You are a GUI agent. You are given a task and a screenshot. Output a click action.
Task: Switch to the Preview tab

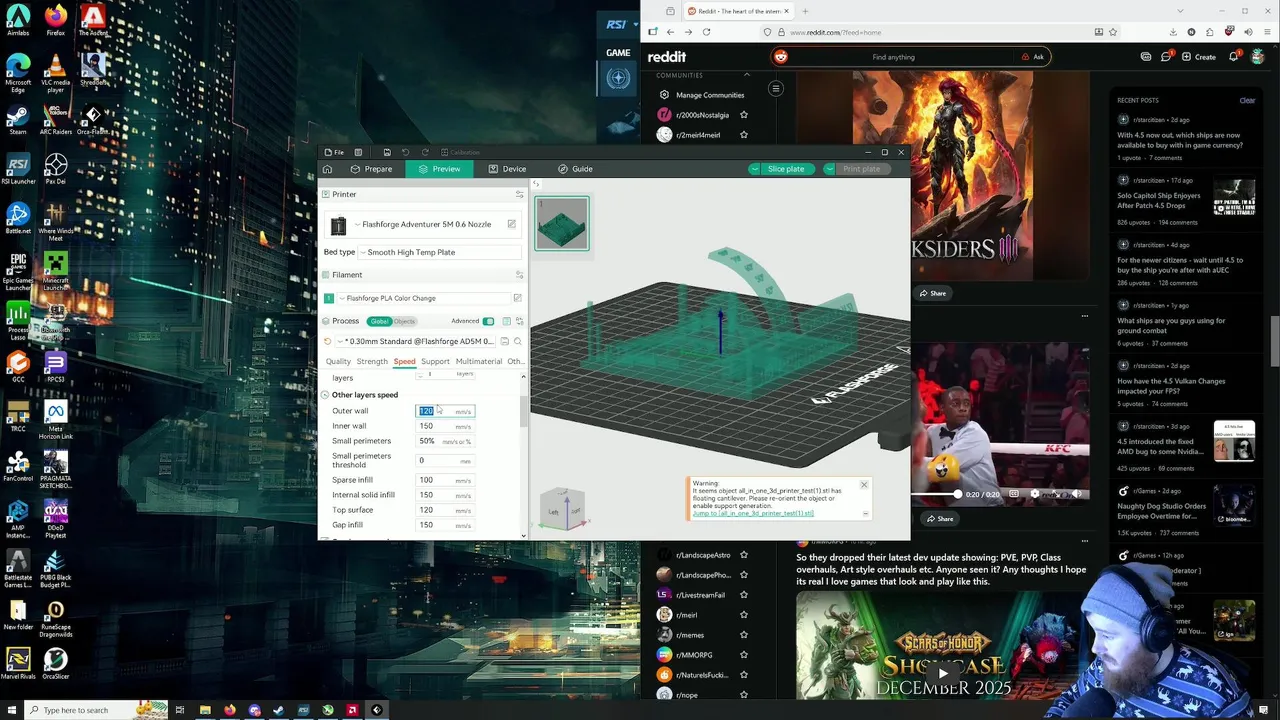click(440, 169)
